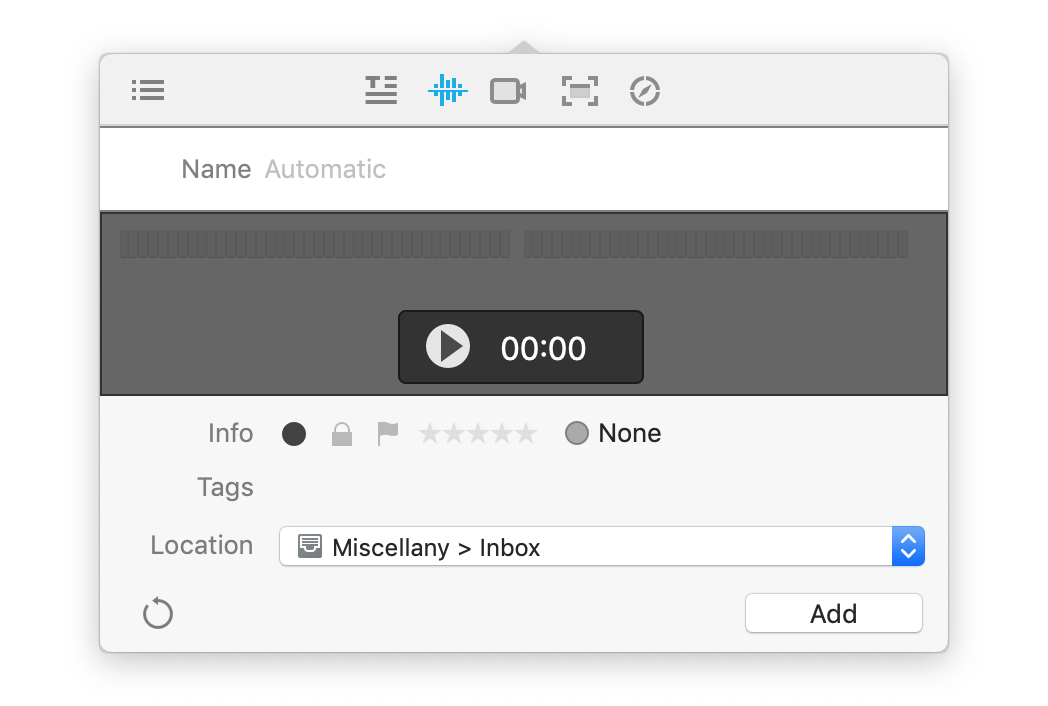Open the label menu showing None
This screenshot has width=1048, height=706.
(613, 434)
